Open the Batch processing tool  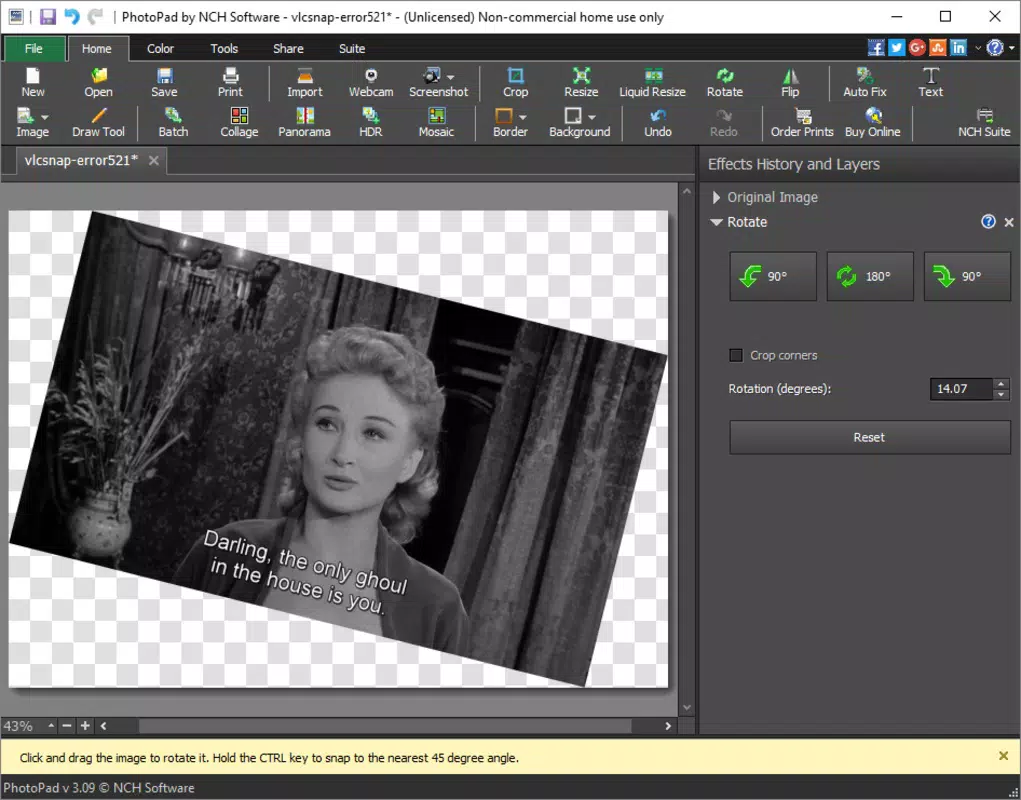tap(173, 122)
